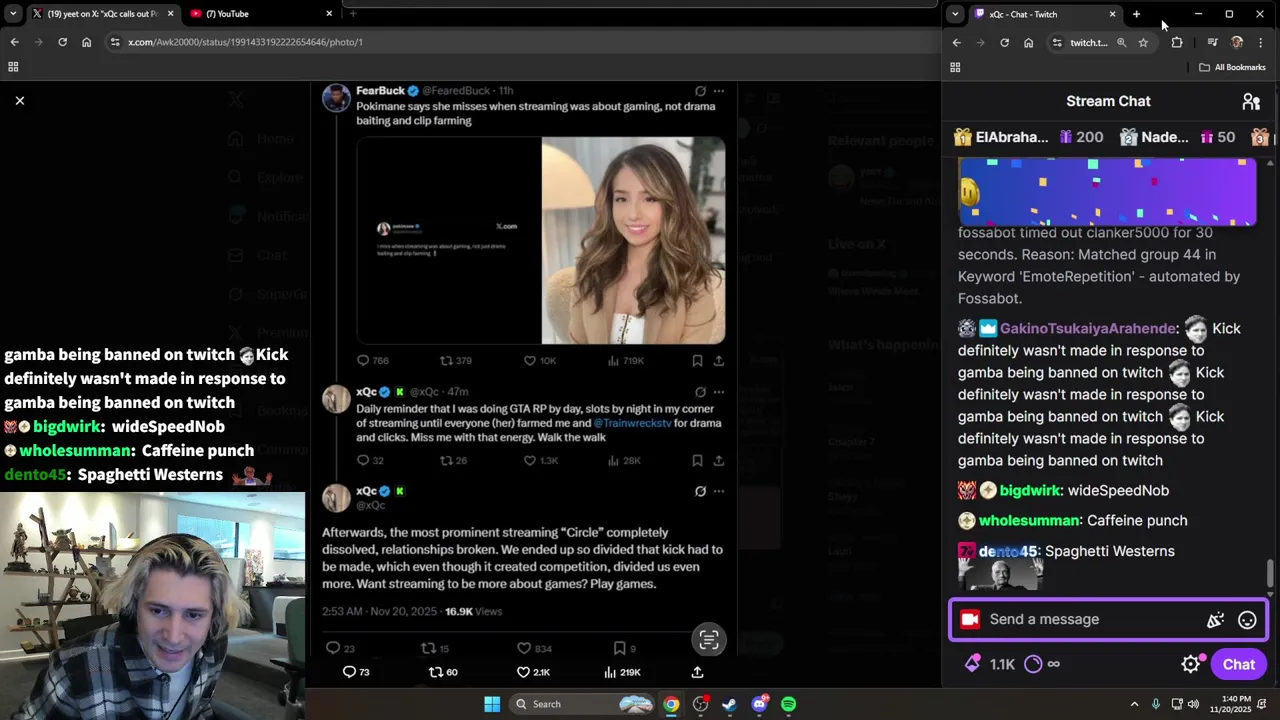Click the floating Grok summary button
The image size is (1280, 720).
(709, 640)
